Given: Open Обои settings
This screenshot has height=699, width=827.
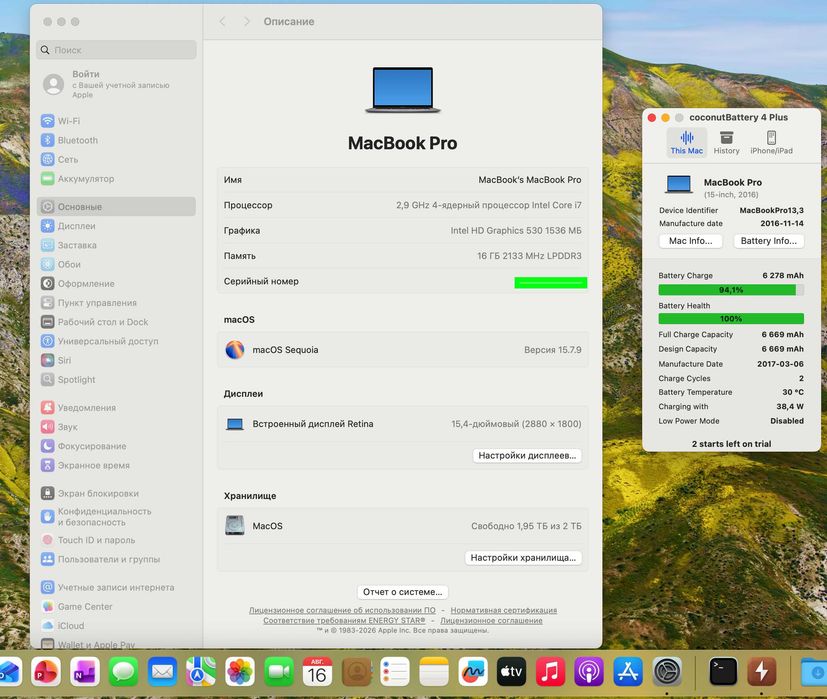Looking at the screenshot, I should coord(117,264).
